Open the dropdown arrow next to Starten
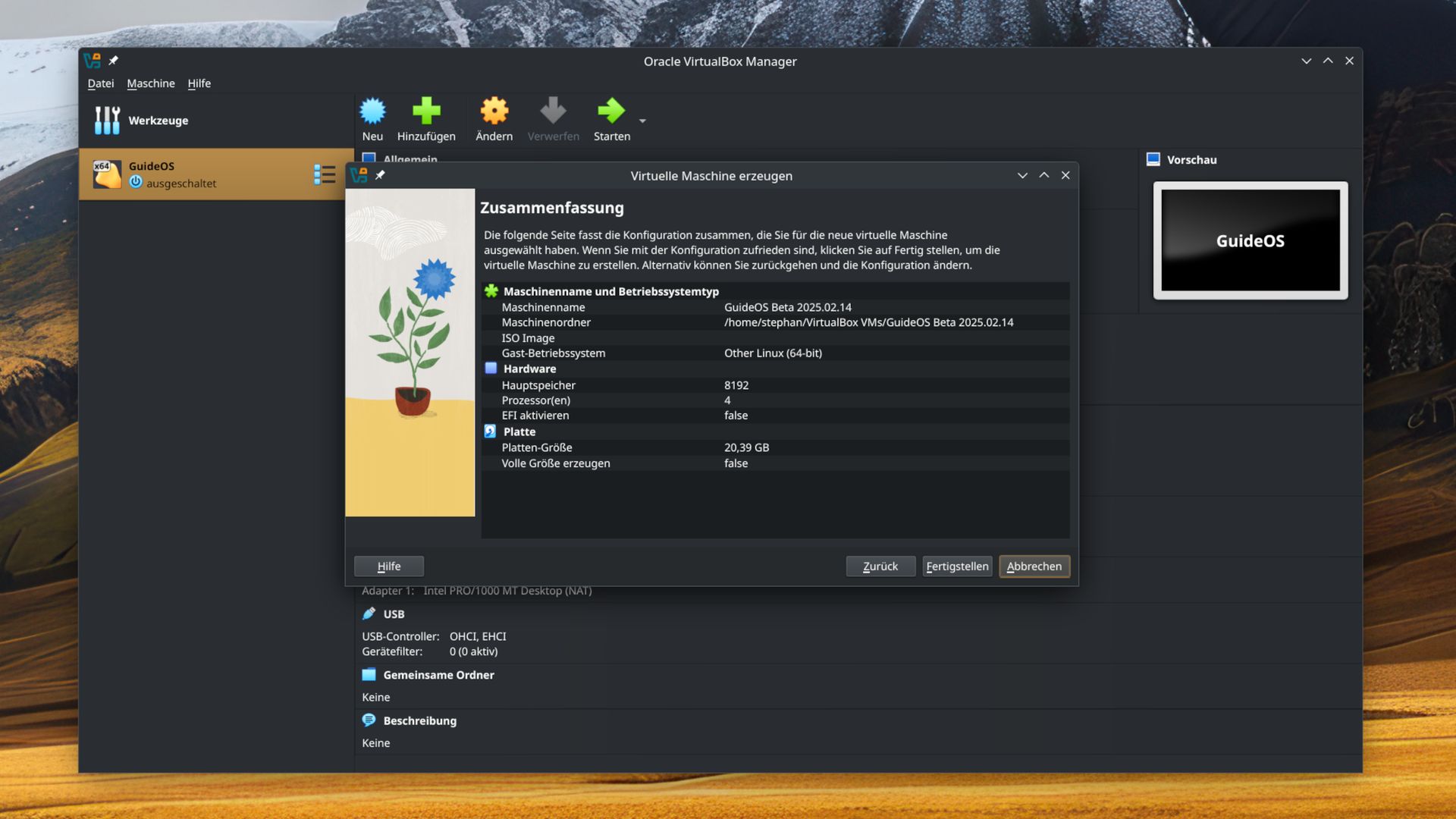1456x819 pixels. (642, 121)
